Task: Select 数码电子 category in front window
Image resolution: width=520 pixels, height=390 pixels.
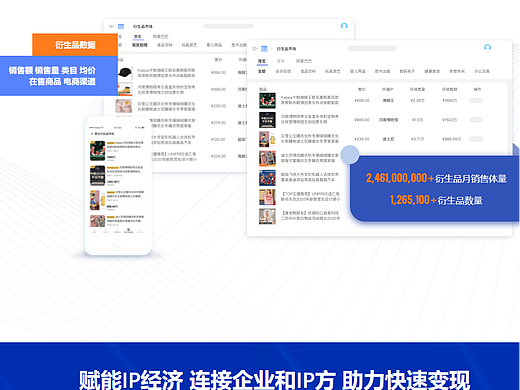Action: pos(407,71)
